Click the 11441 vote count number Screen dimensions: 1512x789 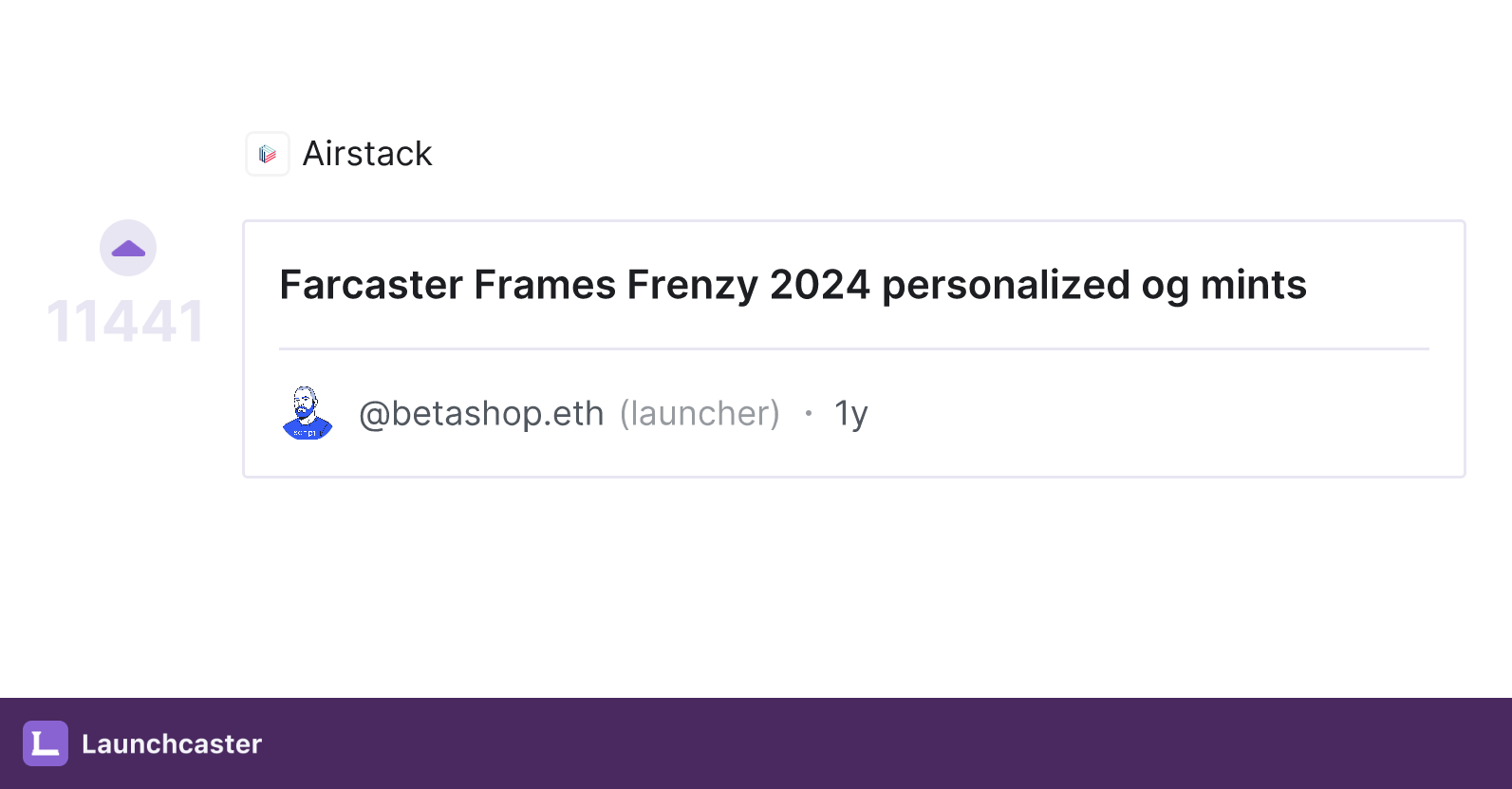tap(126, 321)
